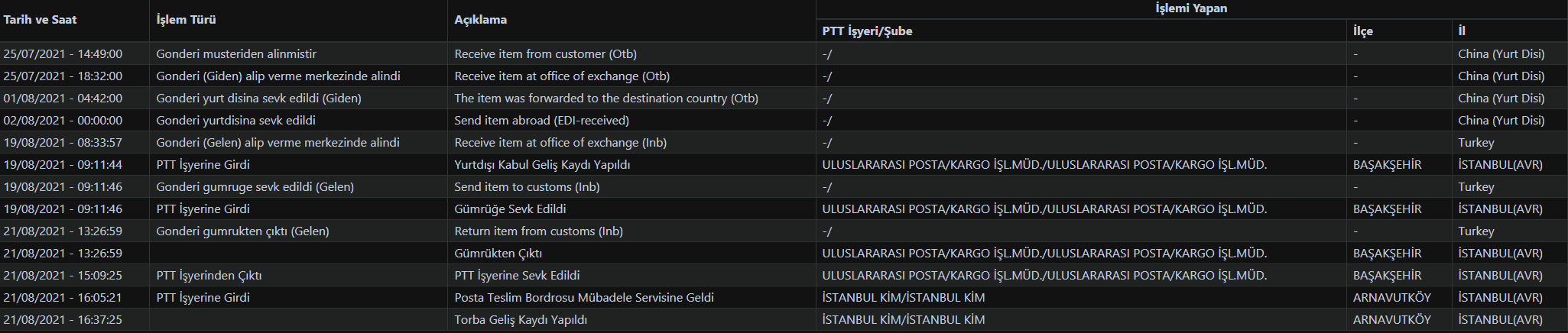Click 'Send item abroad (EDI-received)' description
The image size is (1568, 333).
(541, 121)
